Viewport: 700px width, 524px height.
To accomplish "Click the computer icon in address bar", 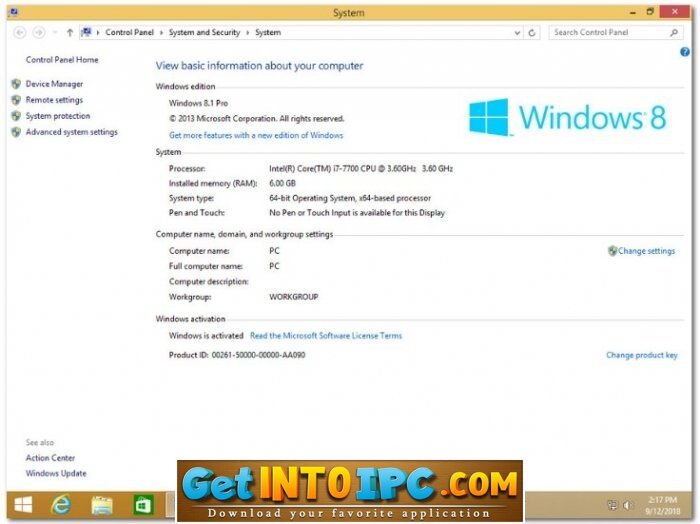I will (x=87, y=32).
